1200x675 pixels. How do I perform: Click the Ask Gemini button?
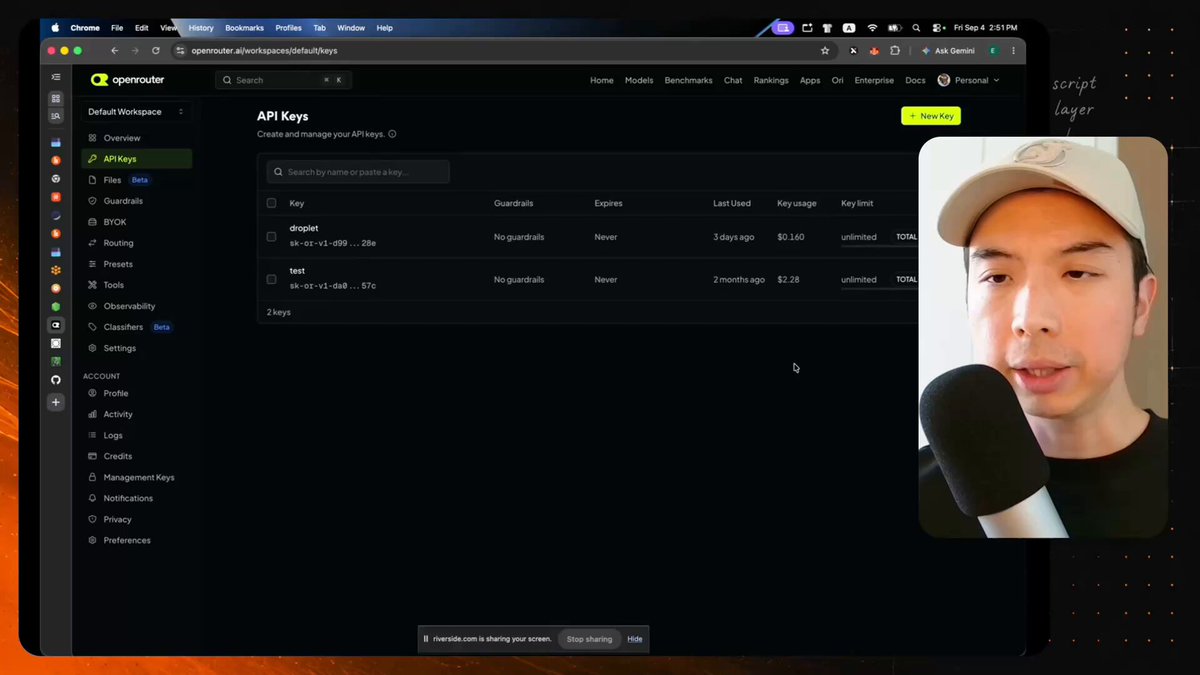tap(947, 50)
